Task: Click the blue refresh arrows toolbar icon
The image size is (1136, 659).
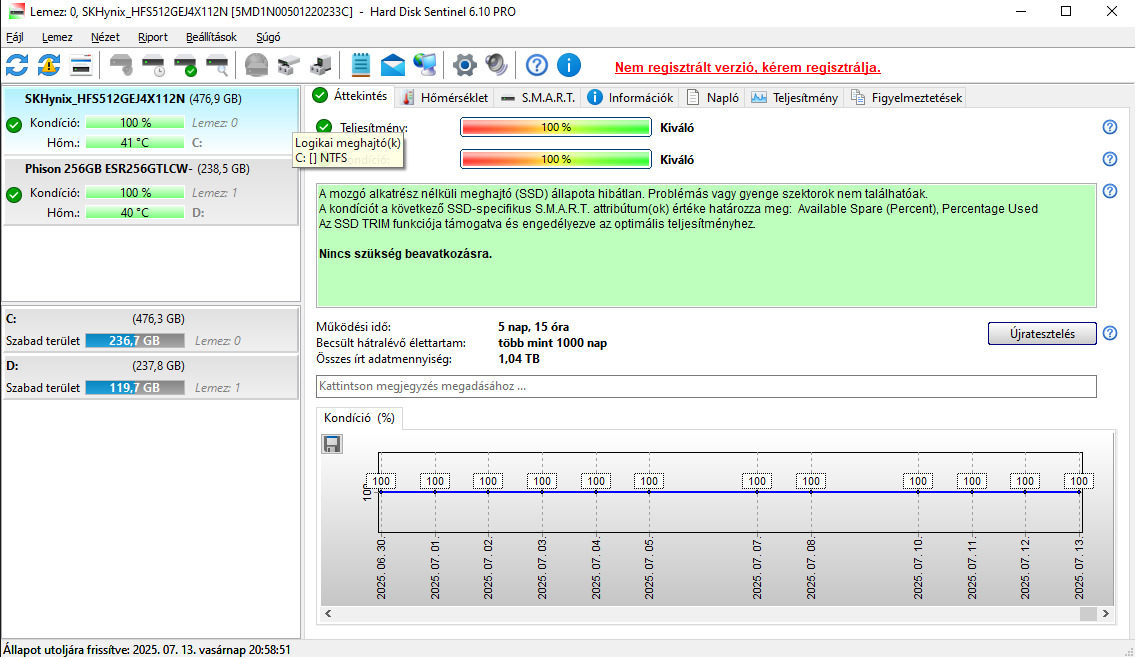Action: tap(17, 66)
